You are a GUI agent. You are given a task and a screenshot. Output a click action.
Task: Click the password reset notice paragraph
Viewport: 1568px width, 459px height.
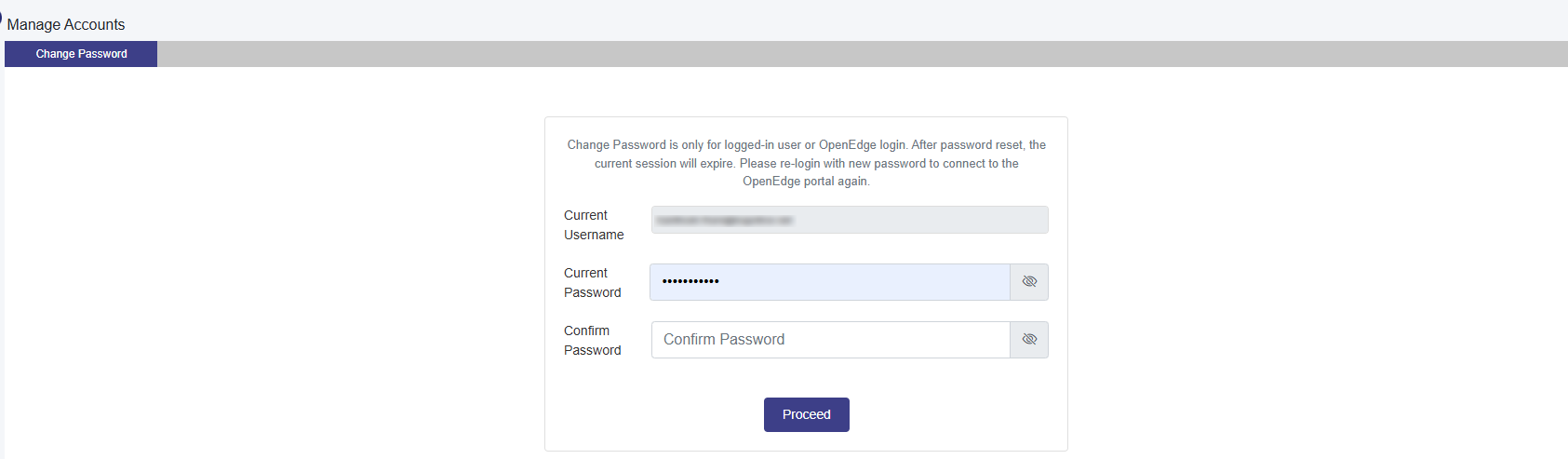click(806, 163)
